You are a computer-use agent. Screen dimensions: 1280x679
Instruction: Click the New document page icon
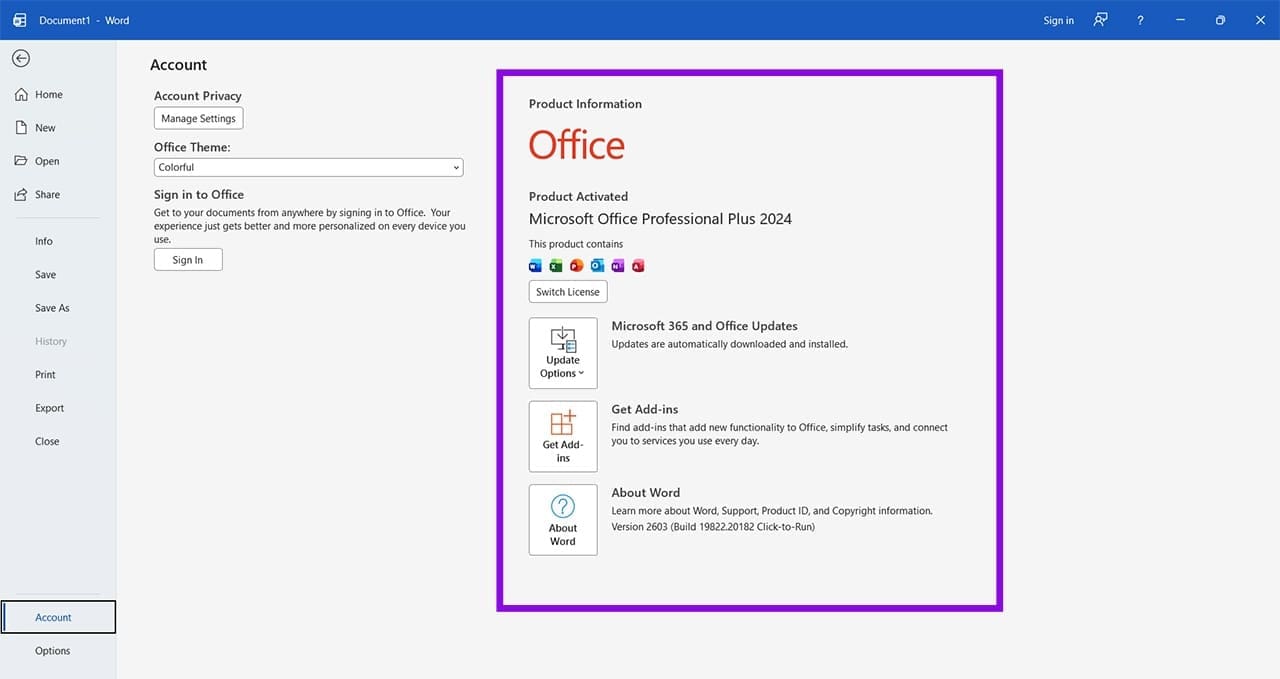[21, 128]
